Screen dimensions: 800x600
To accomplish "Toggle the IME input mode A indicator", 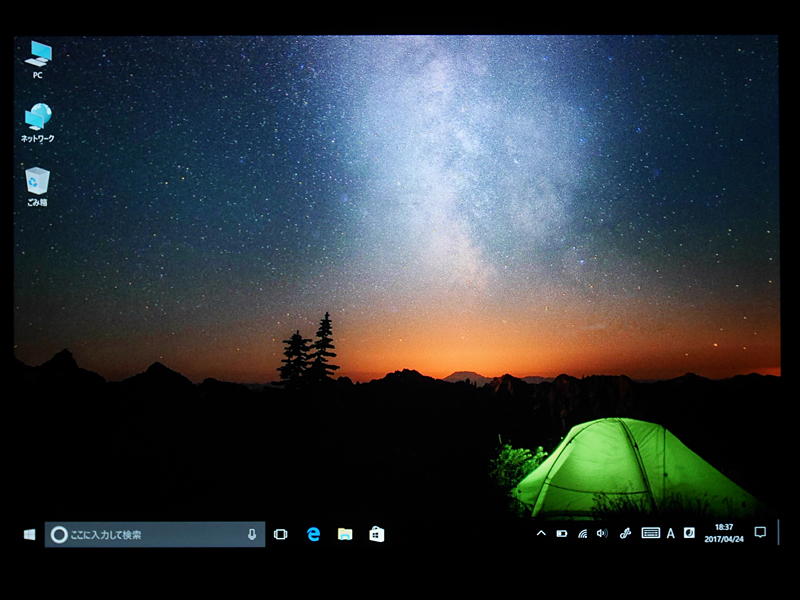I will coord(670,534).
